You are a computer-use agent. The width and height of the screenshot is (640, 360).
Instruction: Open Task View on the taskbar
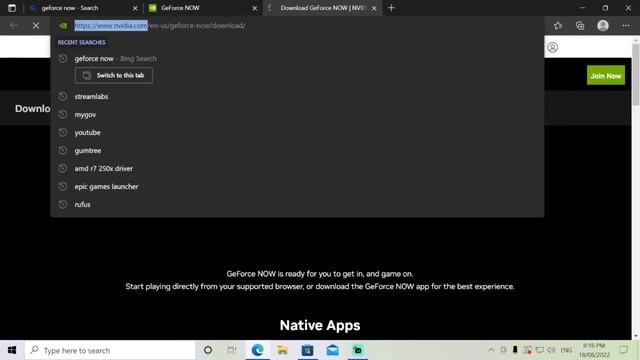[232, 350]
